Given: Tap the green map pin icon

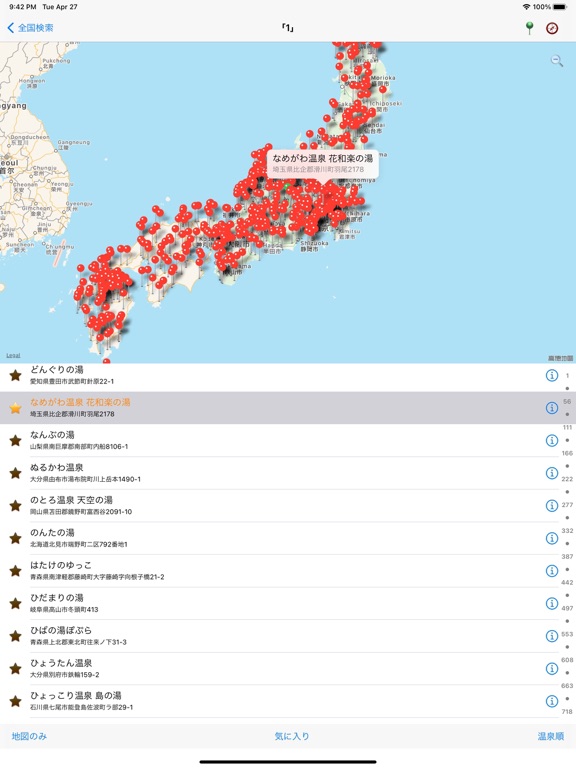Looking at the screenshot, I should click(529, 28).
